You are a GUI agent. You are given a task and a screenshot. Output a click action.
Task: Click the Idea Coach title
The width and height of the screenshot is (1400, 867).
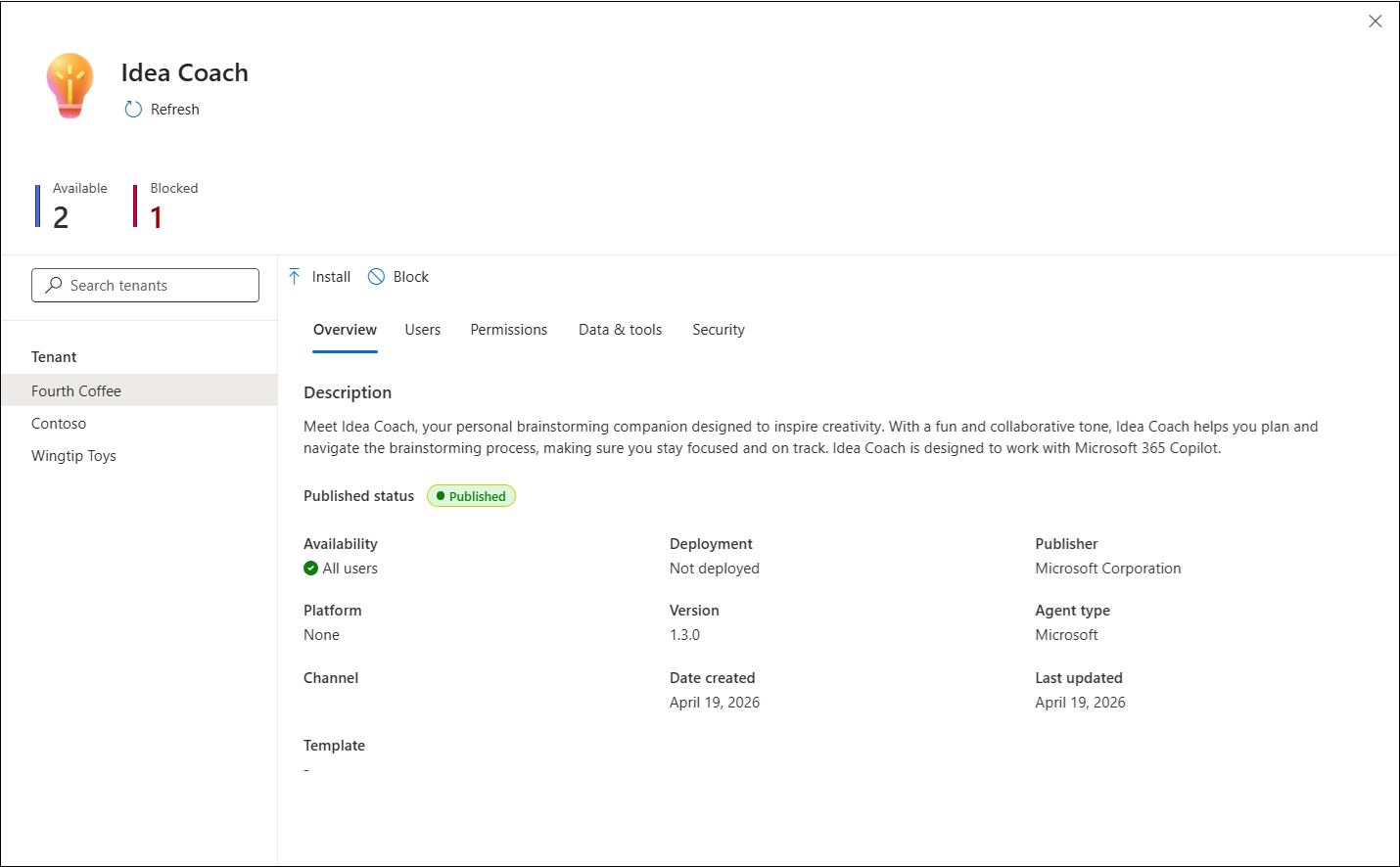(x=185, y=72)
